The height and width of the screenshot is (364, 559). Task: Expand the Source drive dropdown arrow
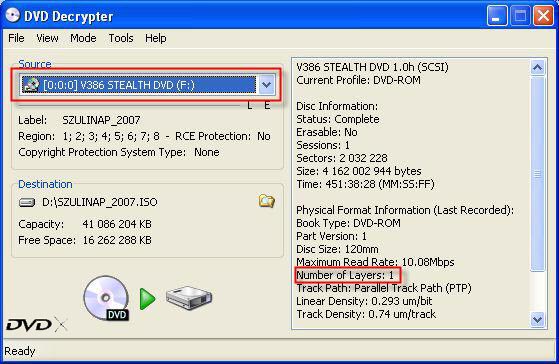tap(267, 85)
